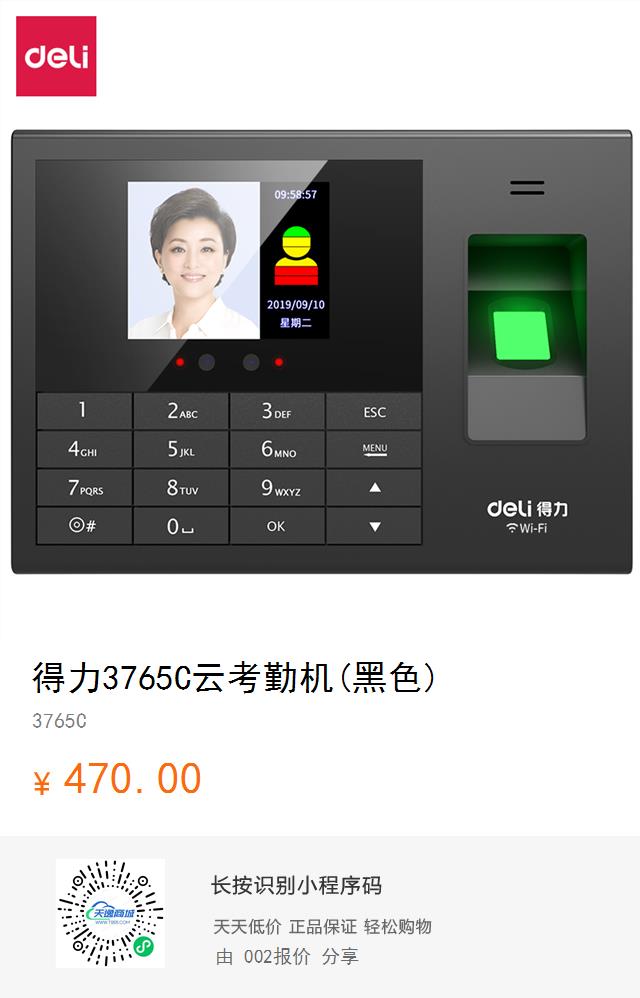Click the product title 得力3765C云考勤机
Viewport: 640px width, 998px height.
(183, 677)
